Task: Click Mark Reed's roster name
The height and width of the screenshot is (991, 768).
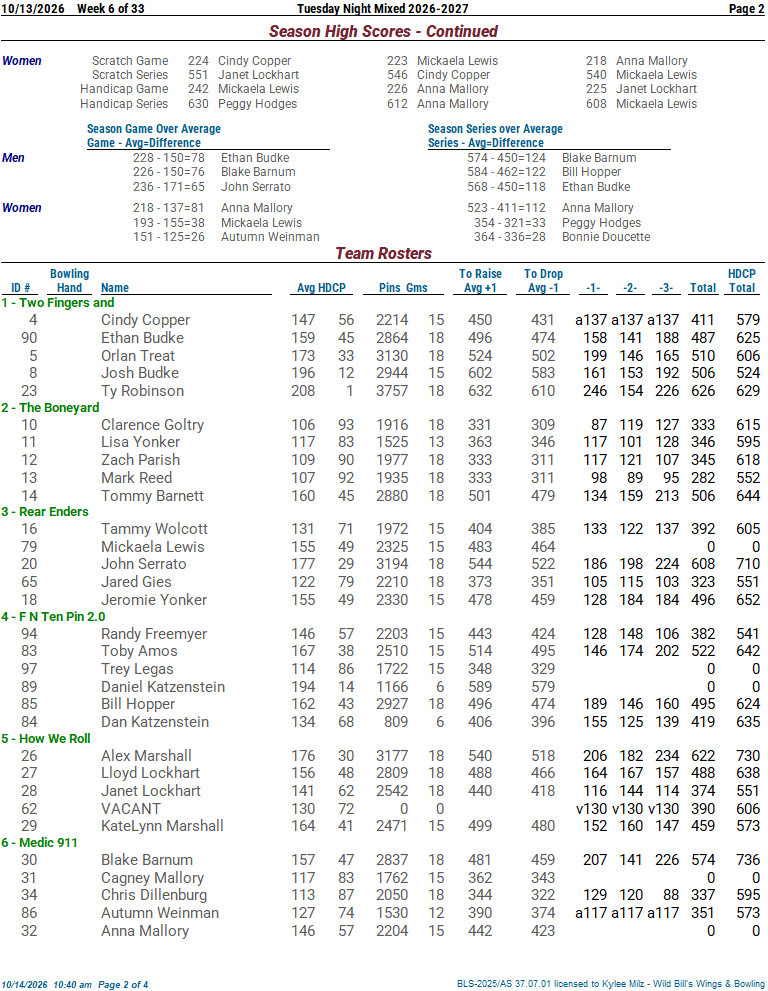Action: [x=137, y=478]
